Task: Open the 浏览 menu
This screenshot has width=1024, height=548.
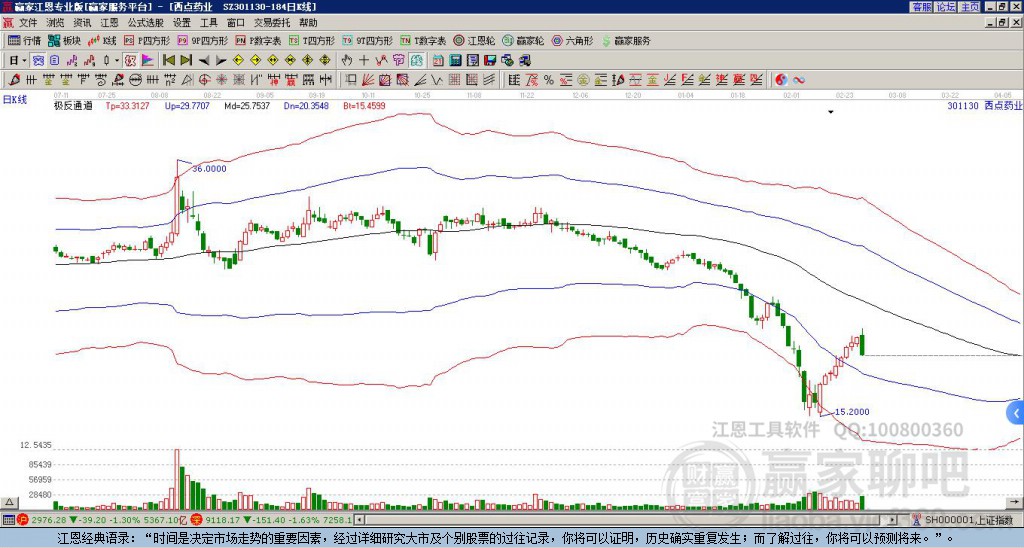Action: click(56, 23)
